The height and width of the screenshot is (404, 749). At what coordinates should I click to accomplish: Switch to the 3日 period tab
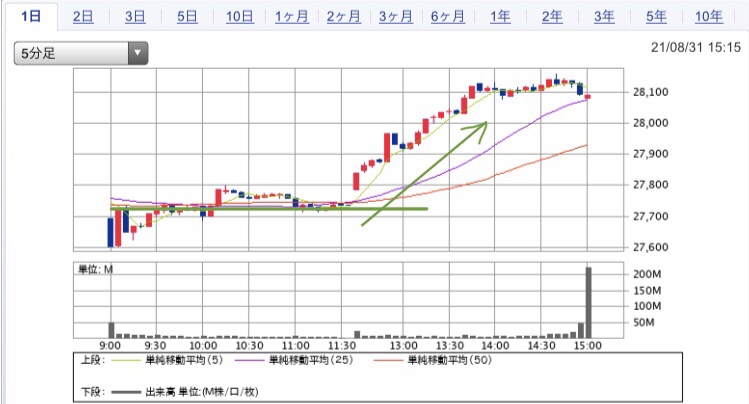(135, 17)
